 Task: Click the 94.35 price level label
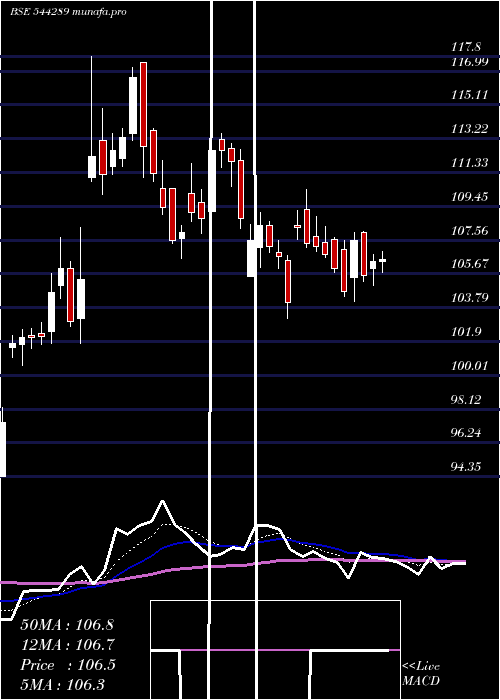pyautogui.click(x=466, y=467)
